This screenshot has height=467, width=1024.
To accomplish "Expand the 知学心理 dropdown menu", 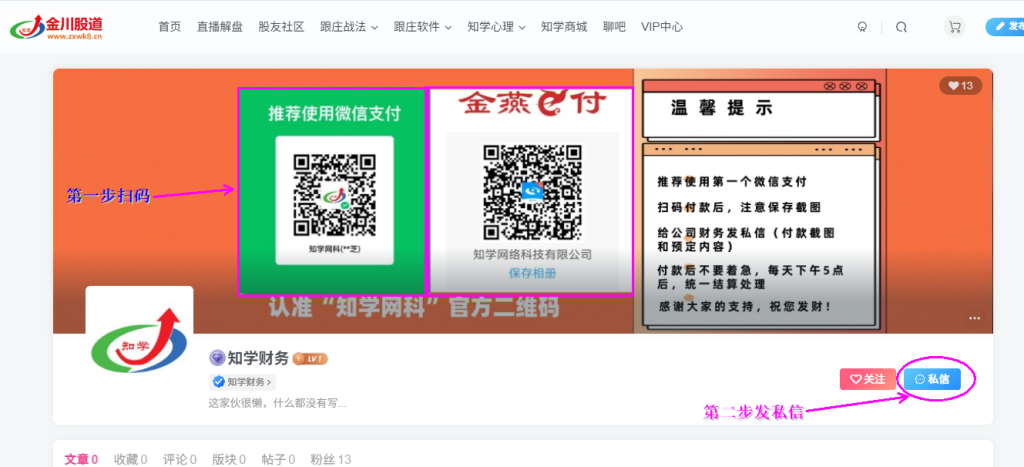I will [496, 27].
